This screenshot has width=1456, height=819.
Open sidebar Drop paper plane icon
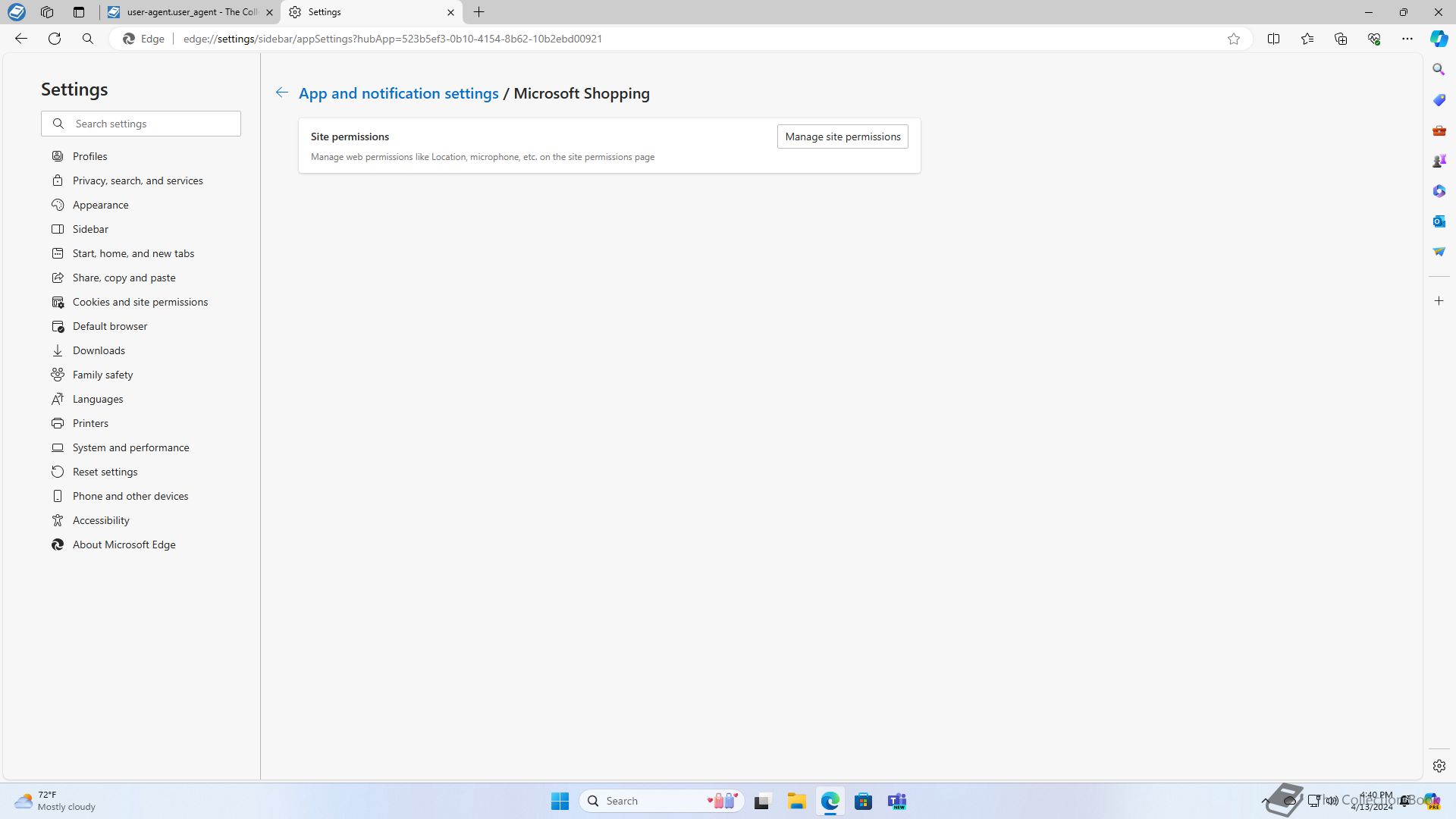tap(1439, 252)
